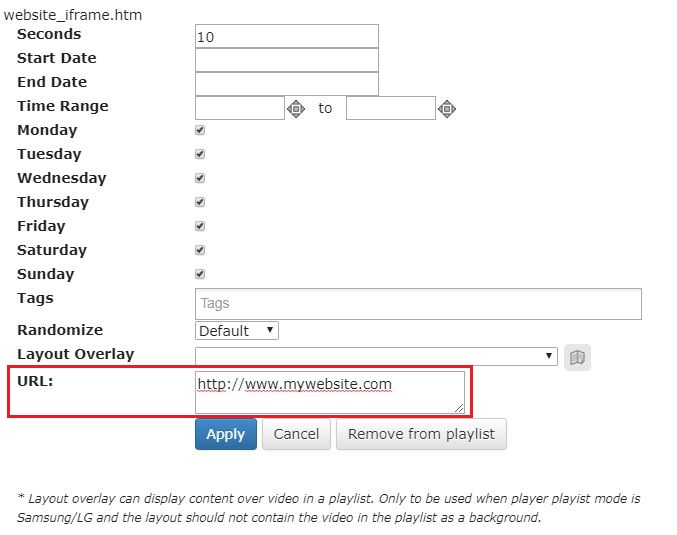This screenshot has height=535, width=677.
Task: Click into the Seconds input field
Action: tap(287, 36)
